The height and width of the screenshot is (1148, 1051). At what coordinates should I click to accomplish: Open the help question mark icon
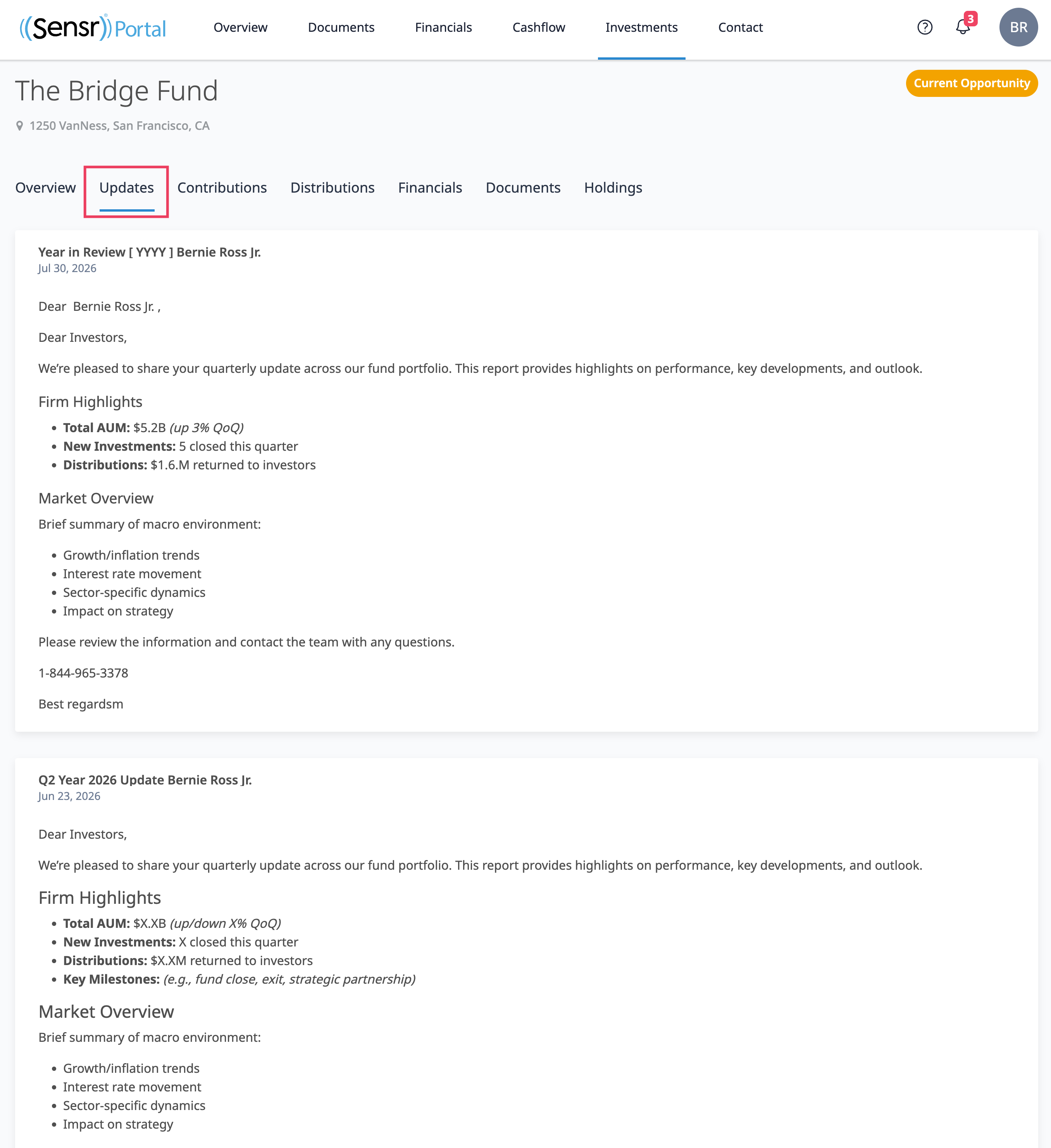925,28
